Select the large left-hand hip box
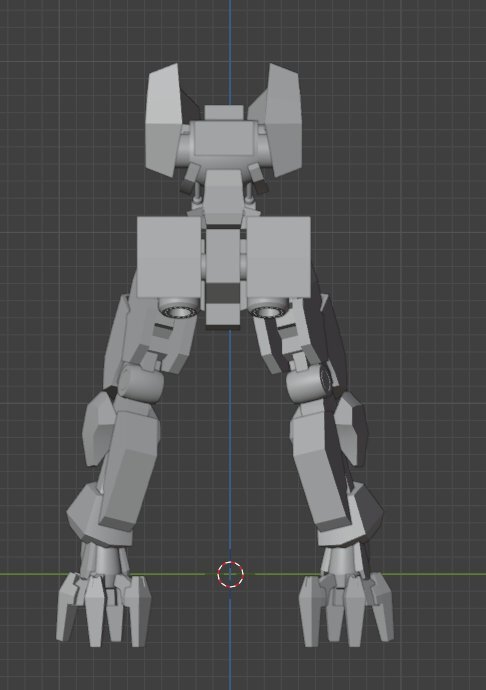This screenshot has width=486, height=690. point(169,256)
